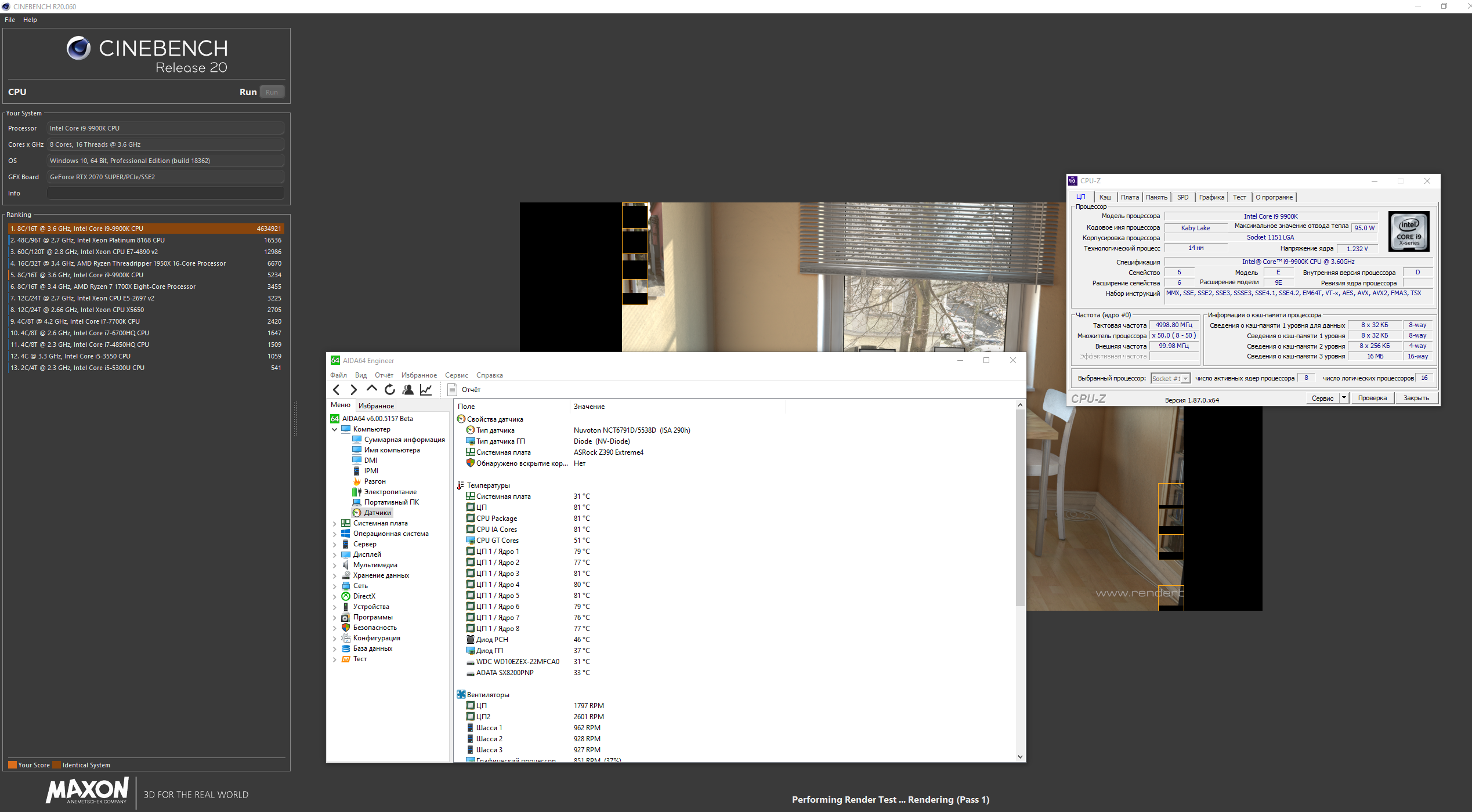Select the Разгон overclock tree item
This screenshot has width=1472, height=812.
pyautogui.click(x=374, y=481)
